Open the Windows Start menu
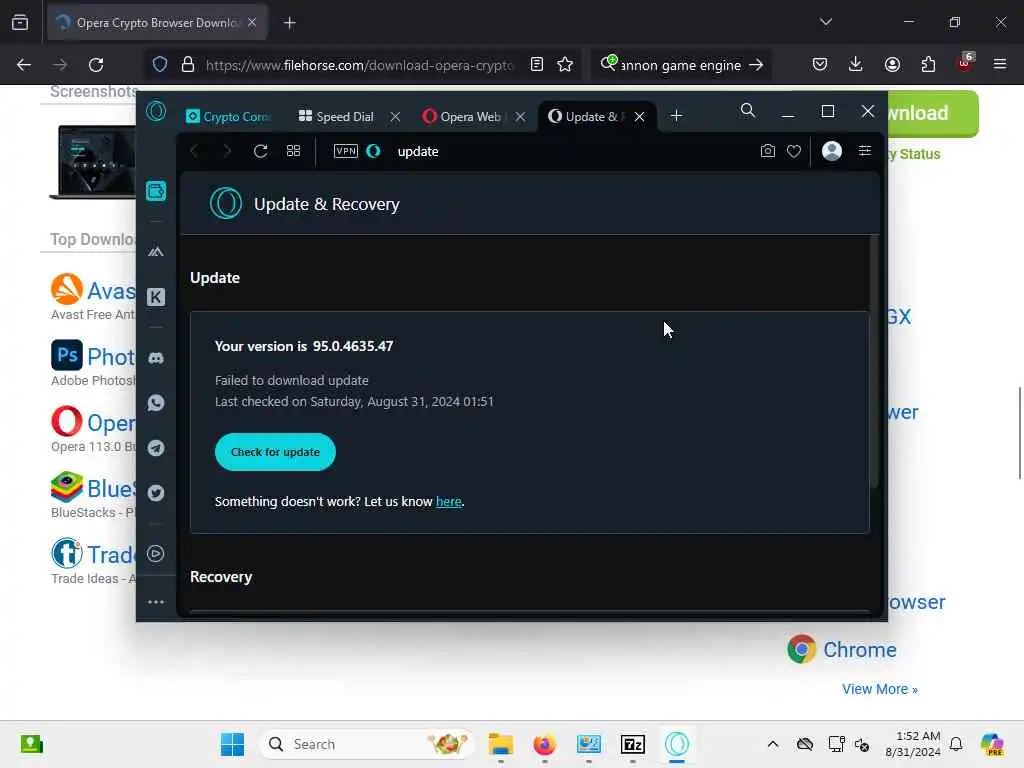Viewport: 1024px width, 768px height. [x=232, y=744]
